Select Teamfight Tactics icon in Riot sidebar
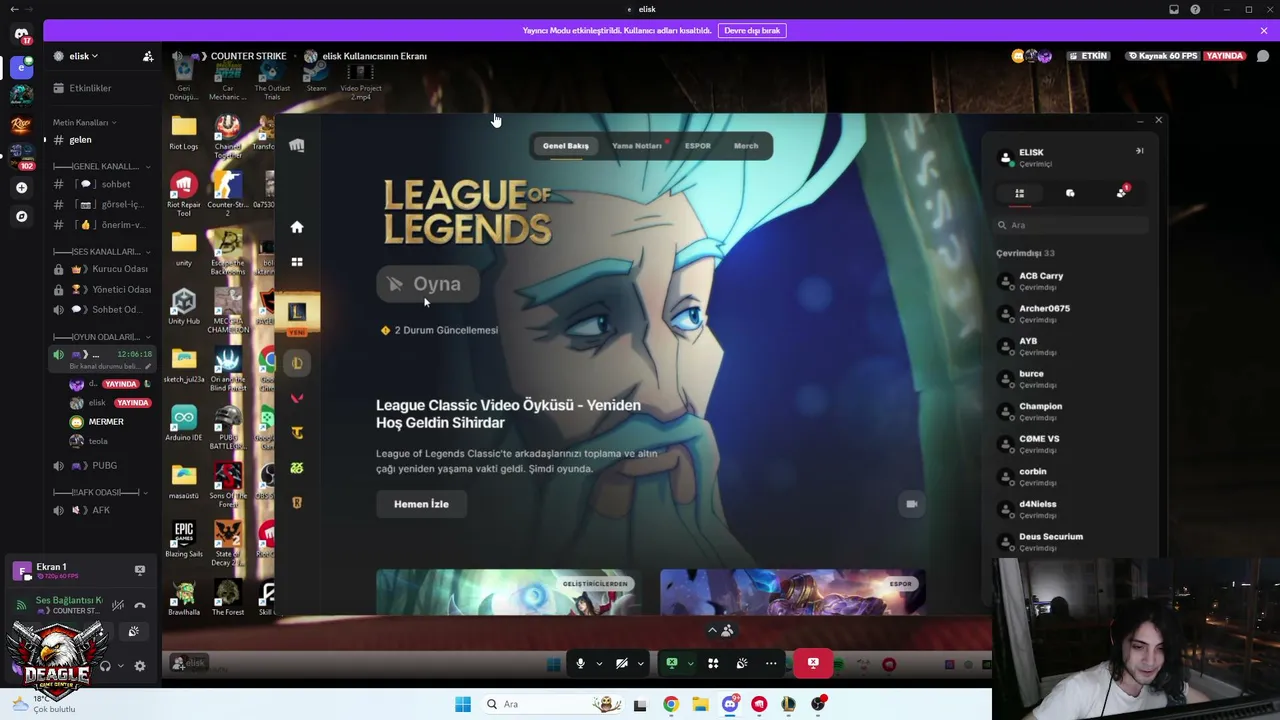 tap(297, 433)
